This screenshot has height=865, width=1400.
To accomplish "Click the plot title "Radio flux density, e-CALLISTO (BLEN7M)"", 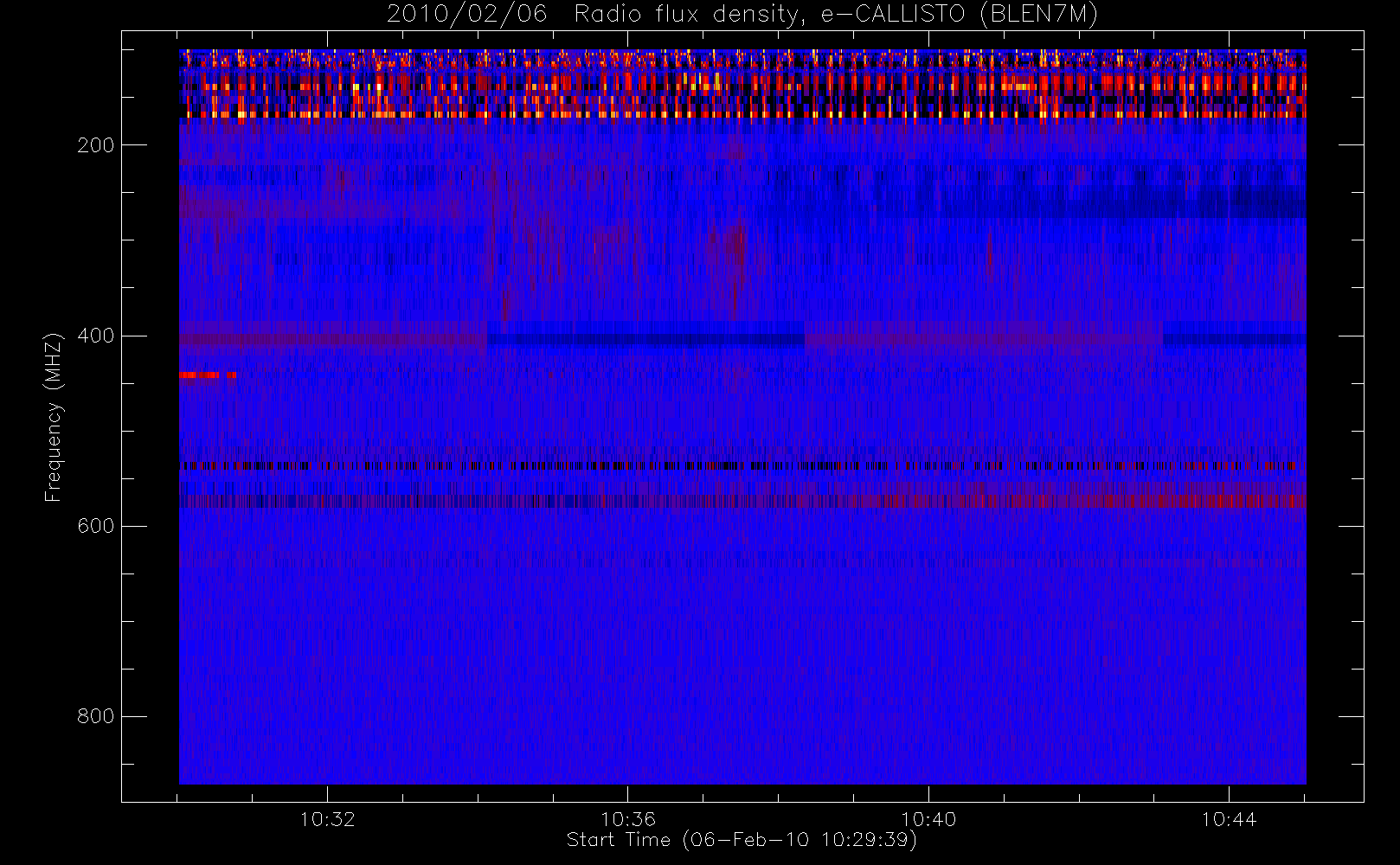I will pos(836,15).
